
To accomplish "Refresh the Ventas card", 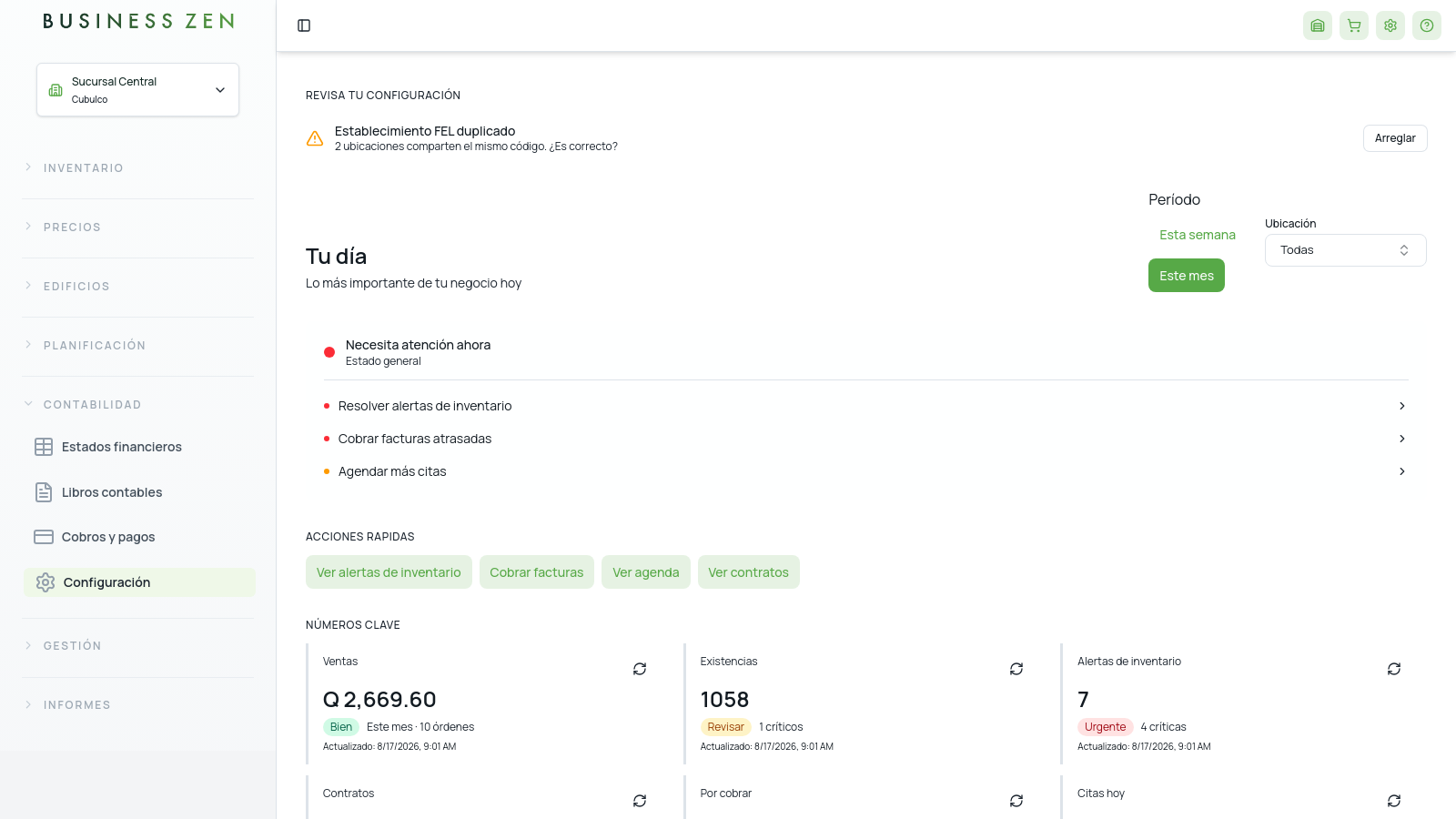I will tap(640, 669).
